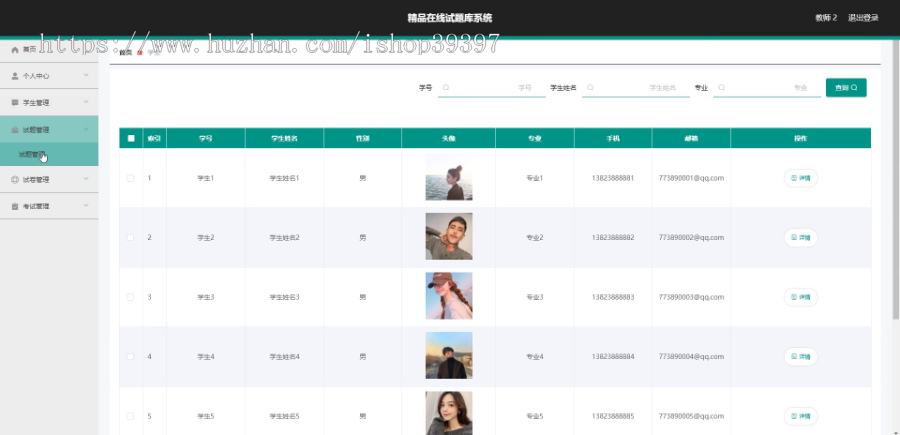Click the search icon in 学号 field
900x435 pixels.
tap(446, 88)
